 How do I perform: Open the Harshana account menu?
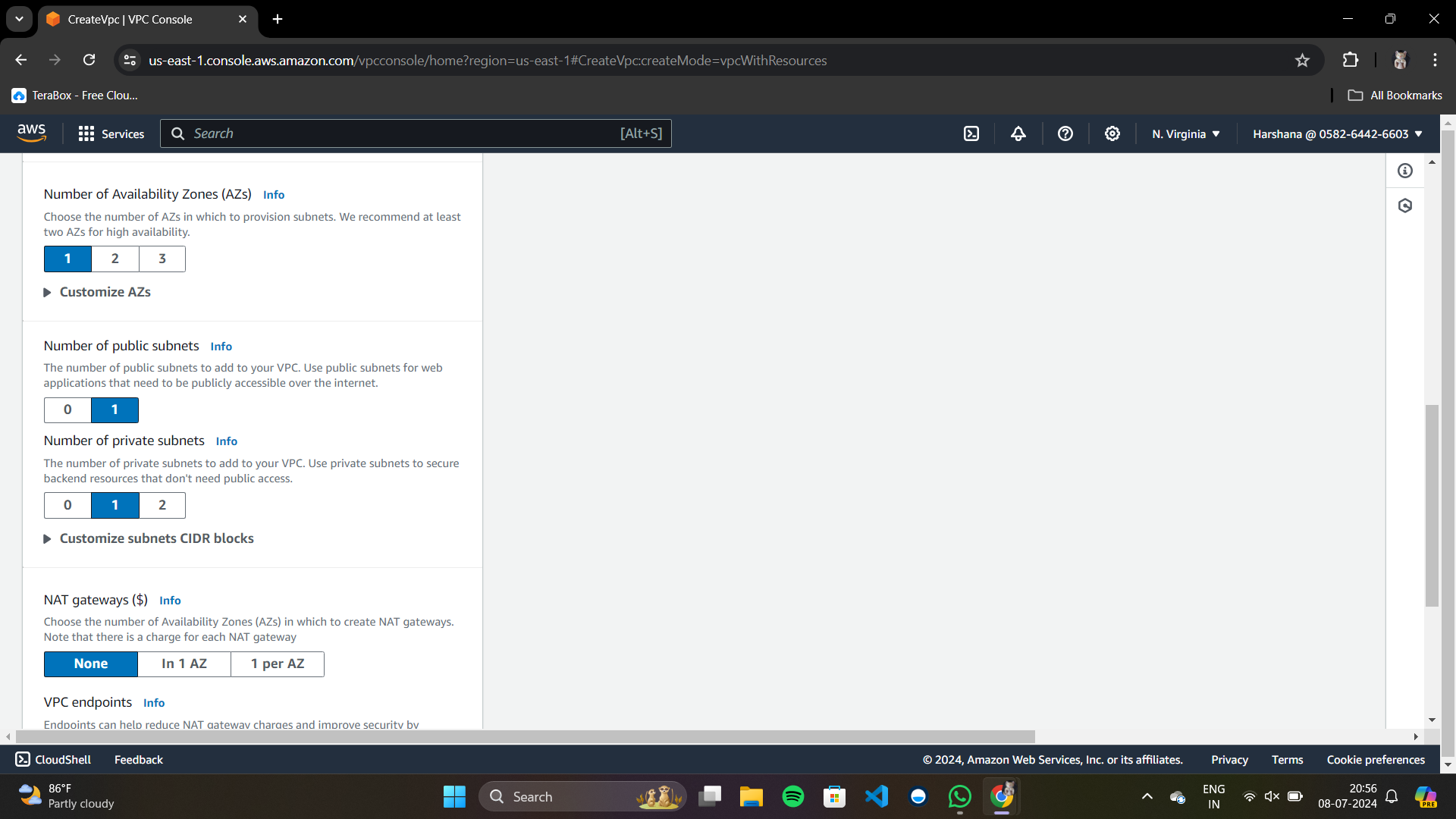tap(1337, 133)
